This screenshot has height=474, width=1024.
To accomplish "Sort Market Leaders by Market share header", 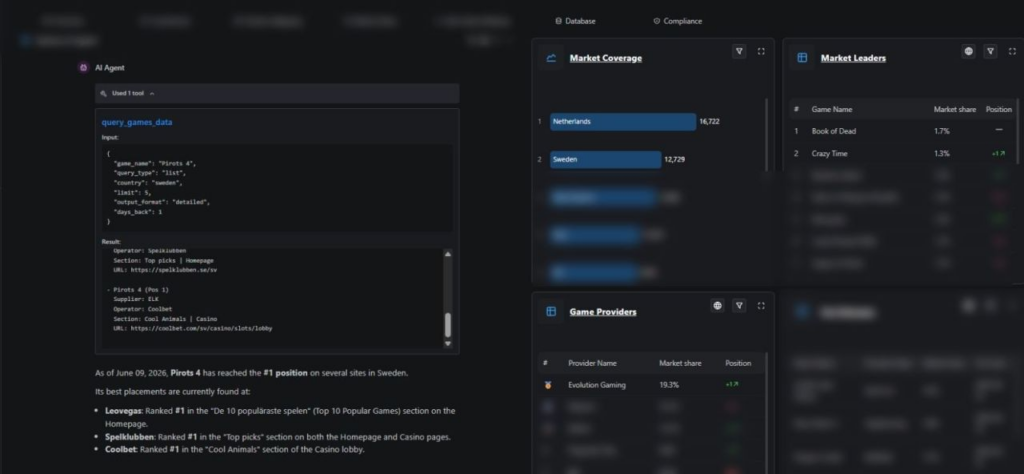I will [x=954, y=109].
